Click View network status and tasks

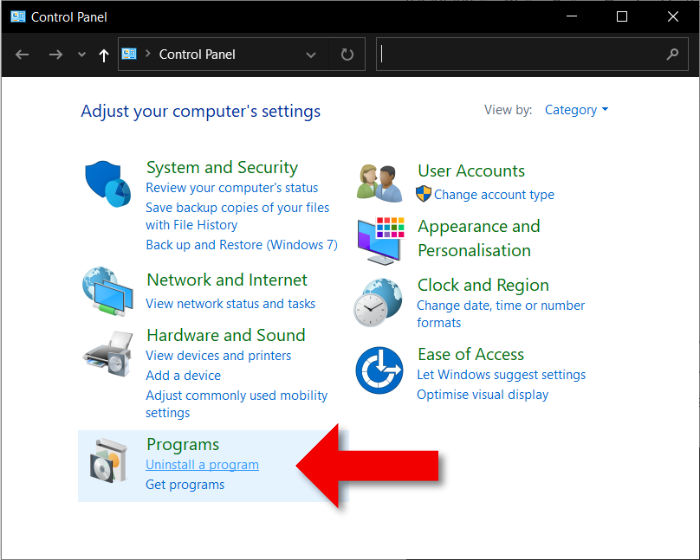point(230,304)
